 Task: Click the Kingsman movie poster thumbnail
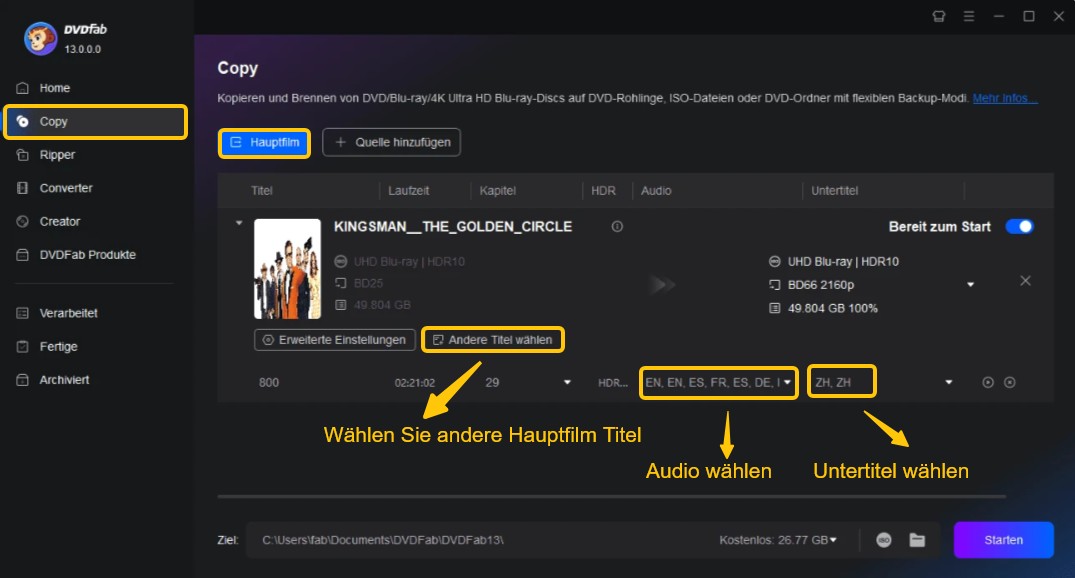[287, 269]
